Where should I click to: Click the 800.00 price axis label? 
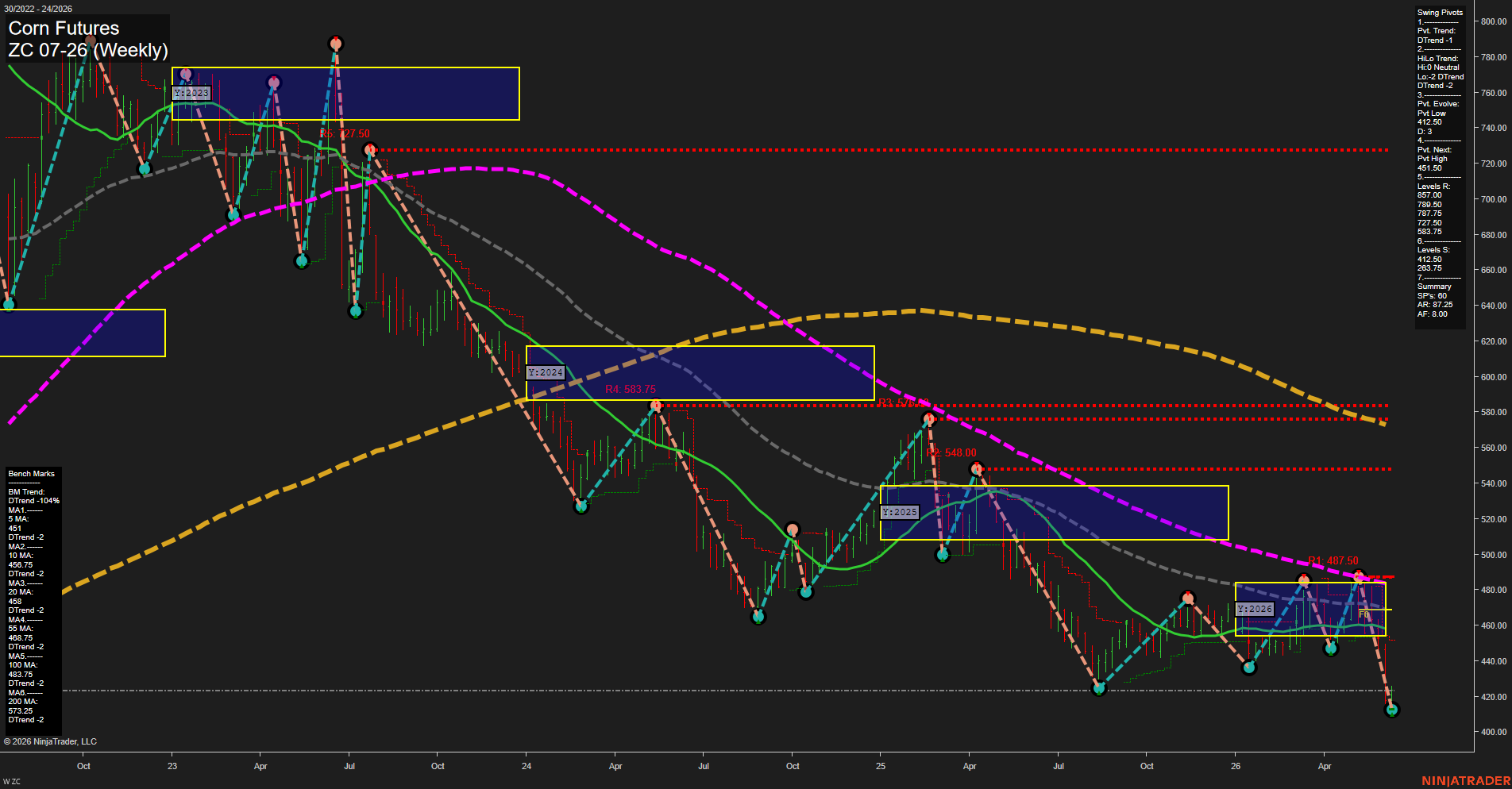point(1493,22)
